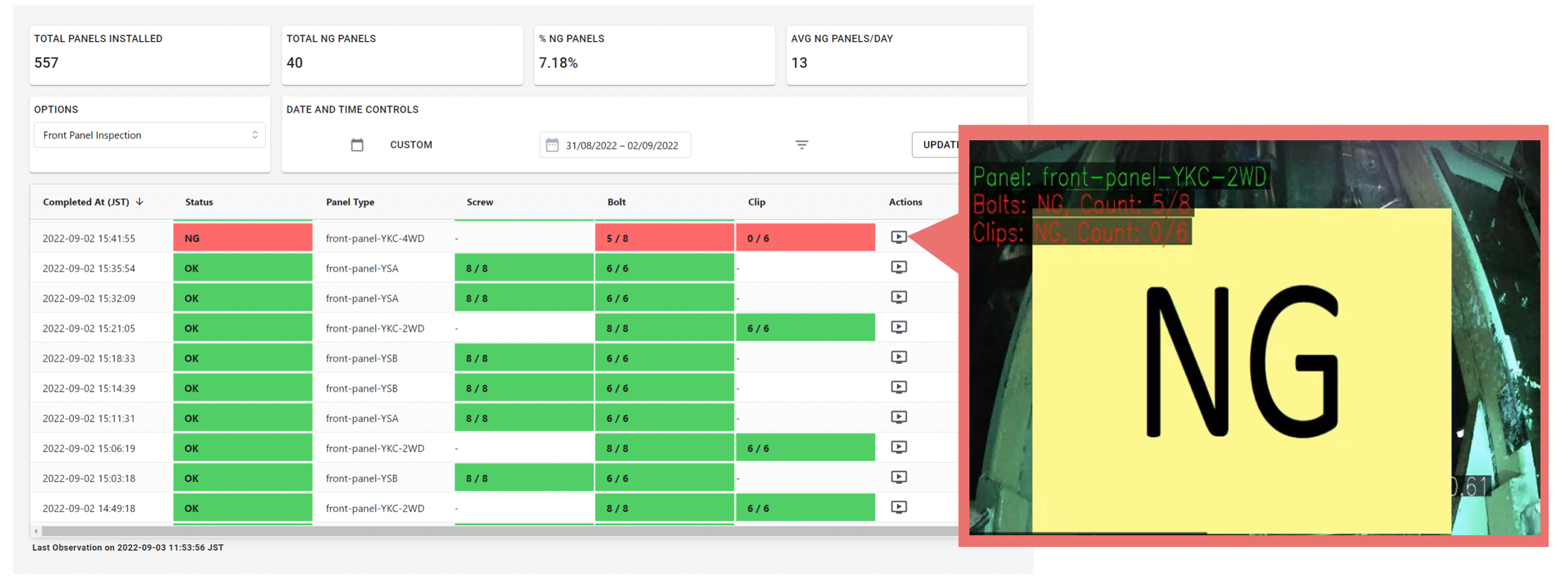Play video for the 15:14:39 row
This screenshot has height=581, width=1568.
pos(898,387)
